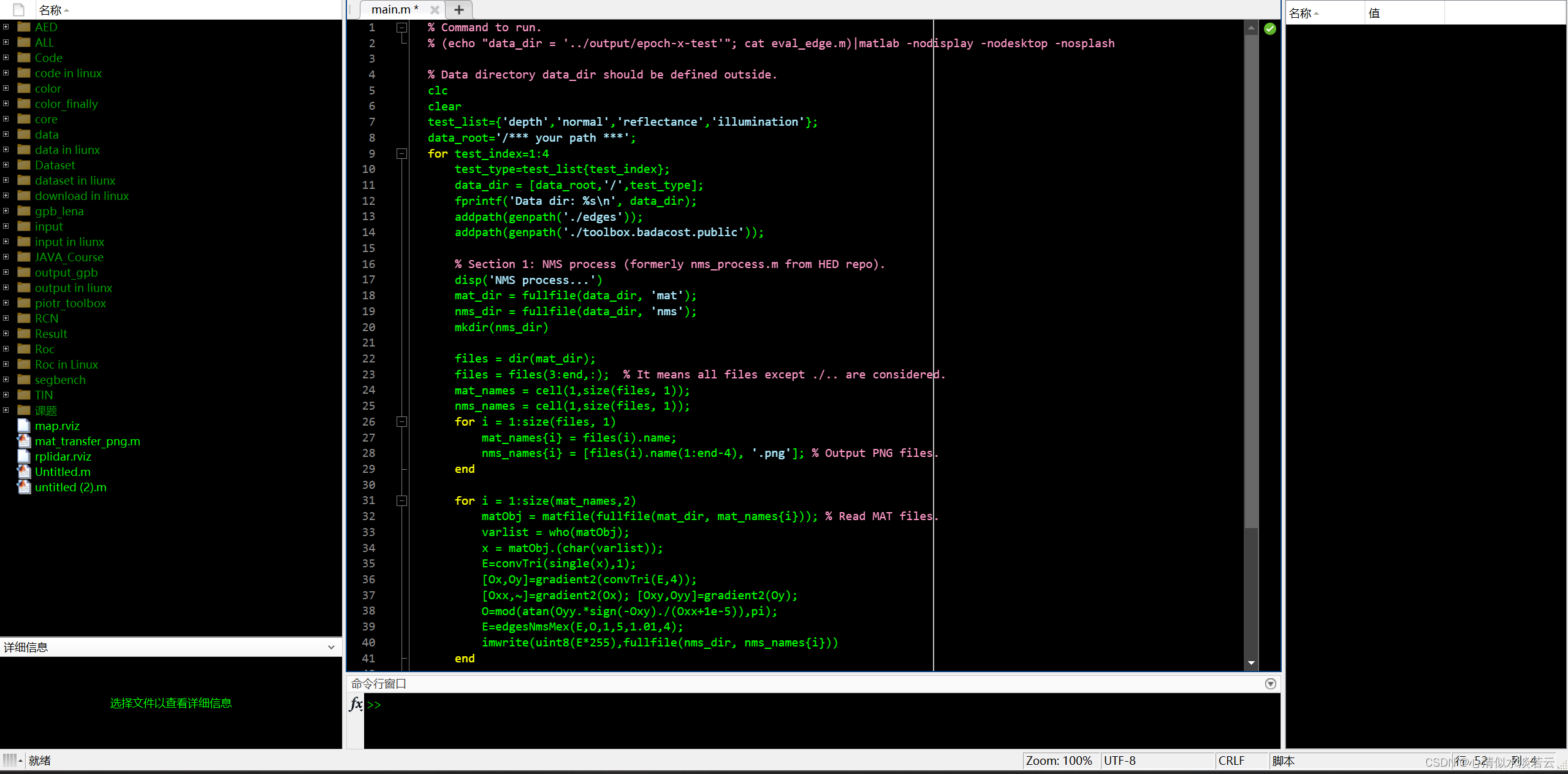Image resolution: width=1568 pixels, height=774 pixels.
Task: Click the green code analyzer status indicator
Action: click(x=1269, y=29)
